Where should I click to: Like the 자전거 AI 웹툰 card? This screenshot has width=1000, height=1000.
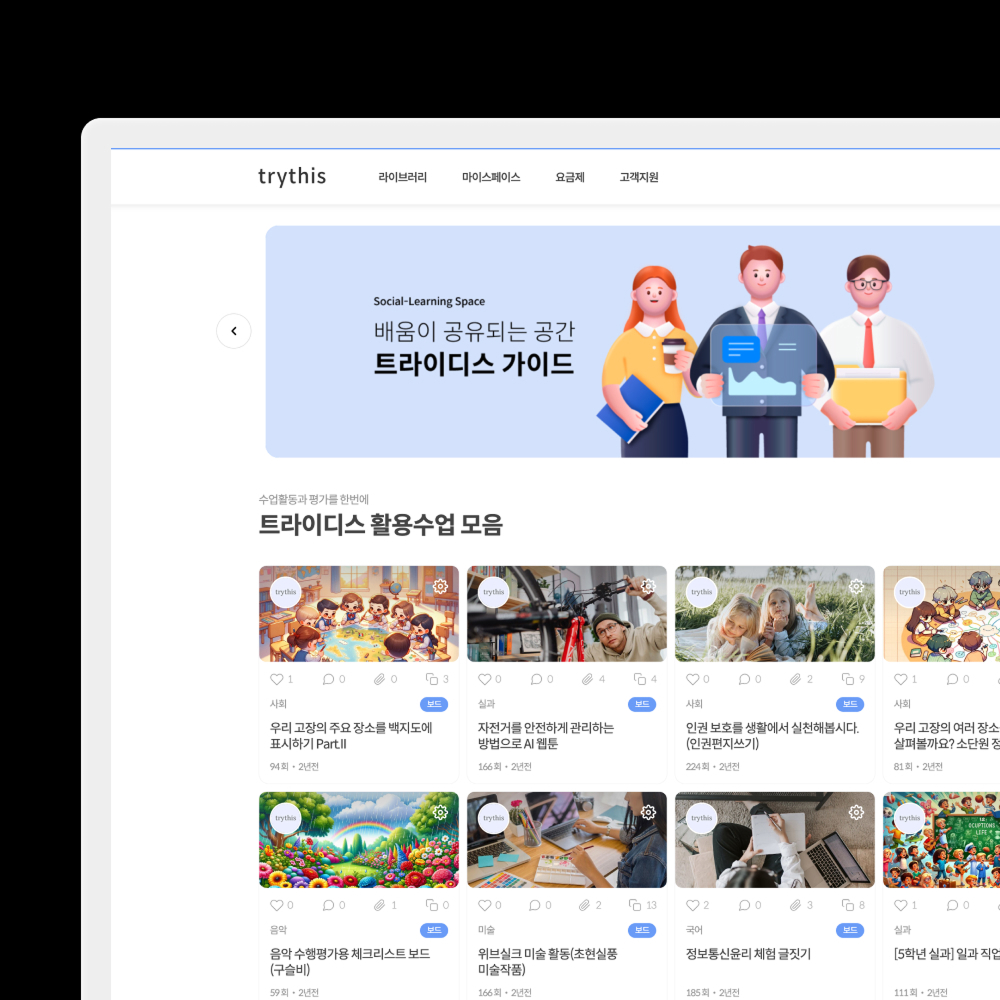485,679
